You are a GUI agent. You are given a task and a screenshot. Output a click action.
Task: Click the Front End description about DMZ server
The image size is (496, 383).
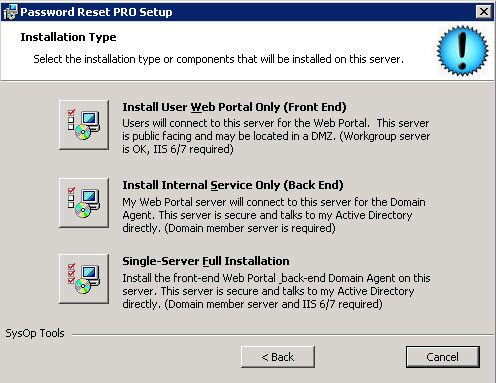(276, 136)
